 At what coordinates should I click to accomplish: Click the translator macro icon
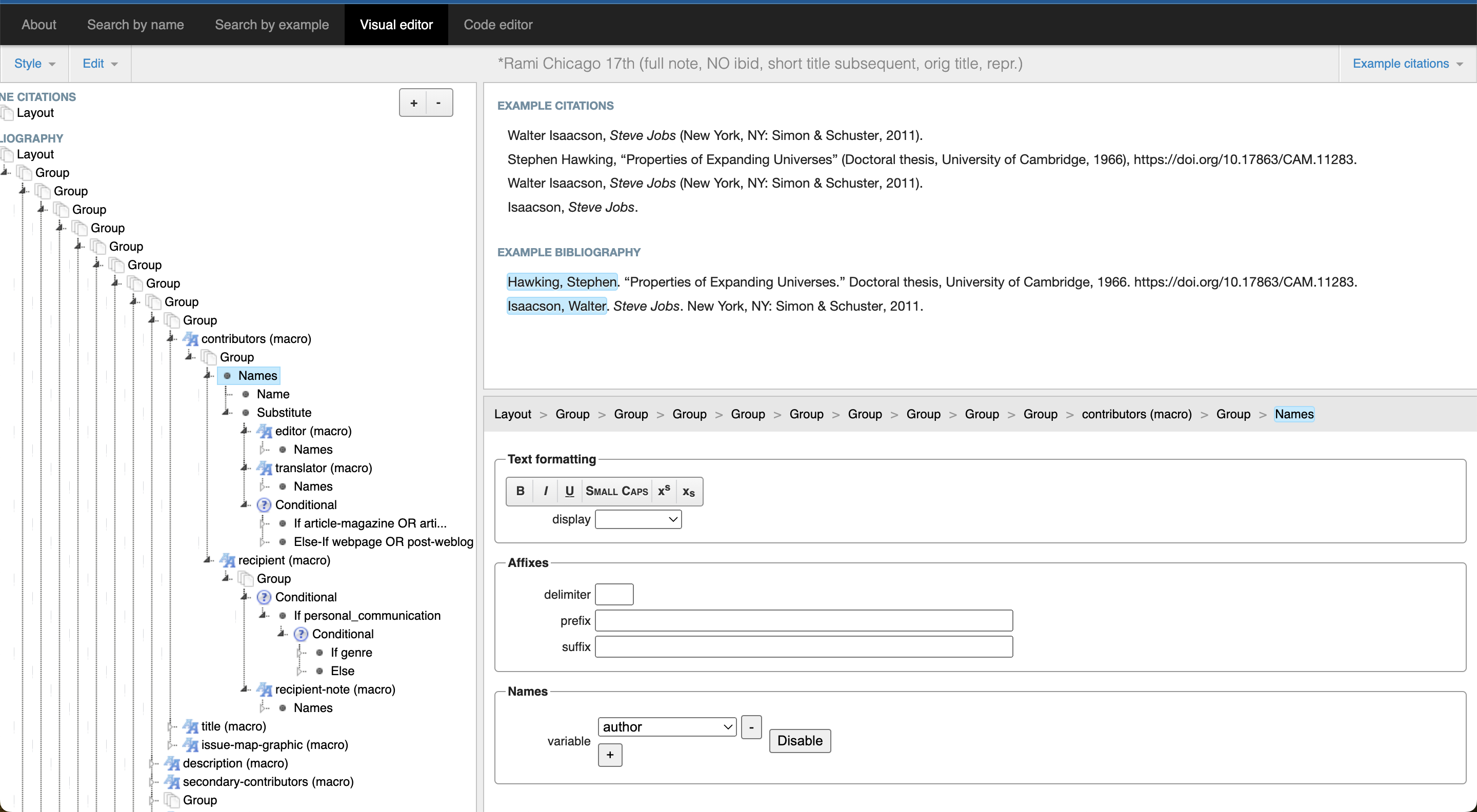[x=264, y=468]
